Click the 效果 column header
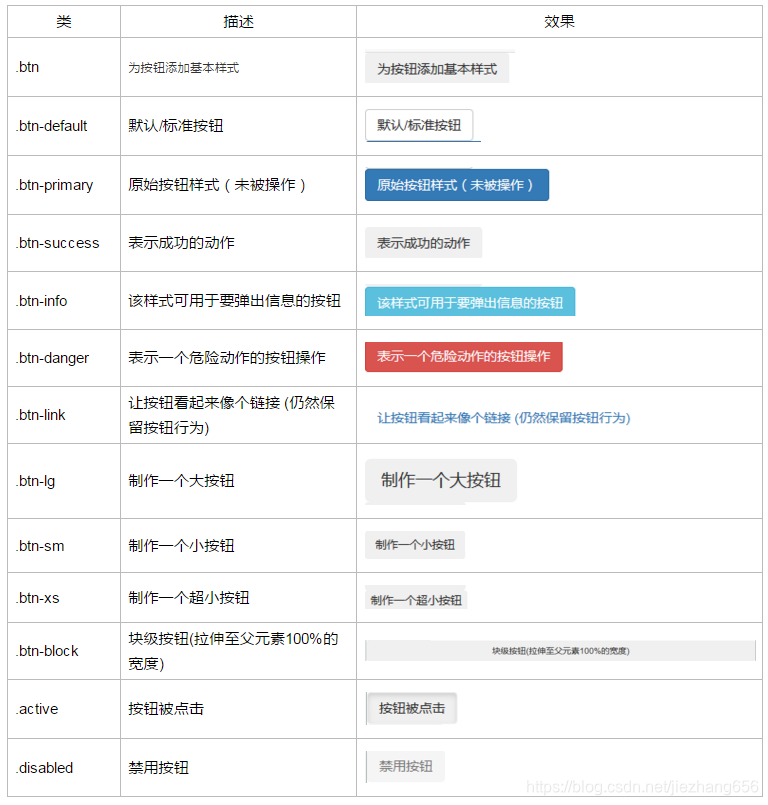 pos(560,22)
